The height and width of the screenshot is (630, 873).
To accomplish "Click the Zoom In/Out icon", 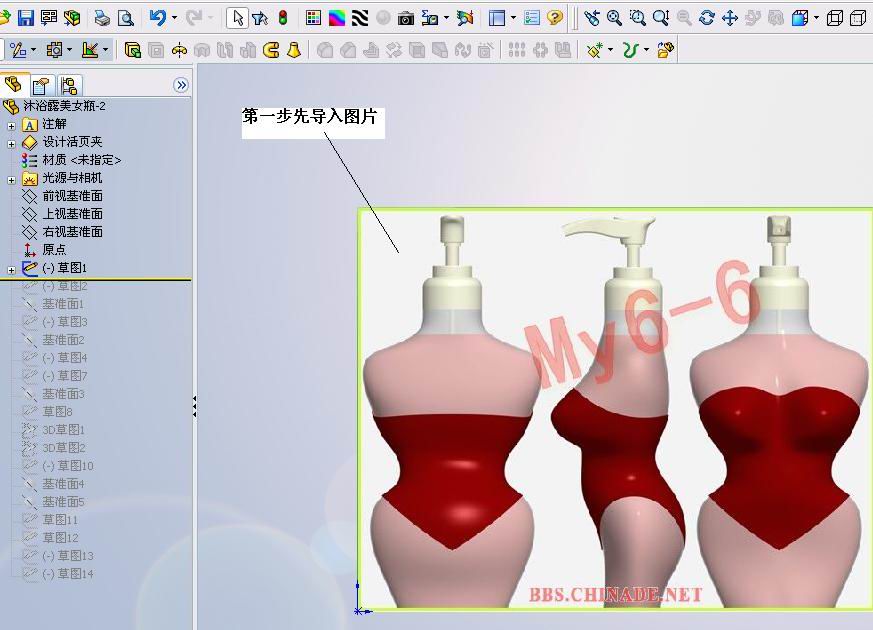I will [661, 18].
